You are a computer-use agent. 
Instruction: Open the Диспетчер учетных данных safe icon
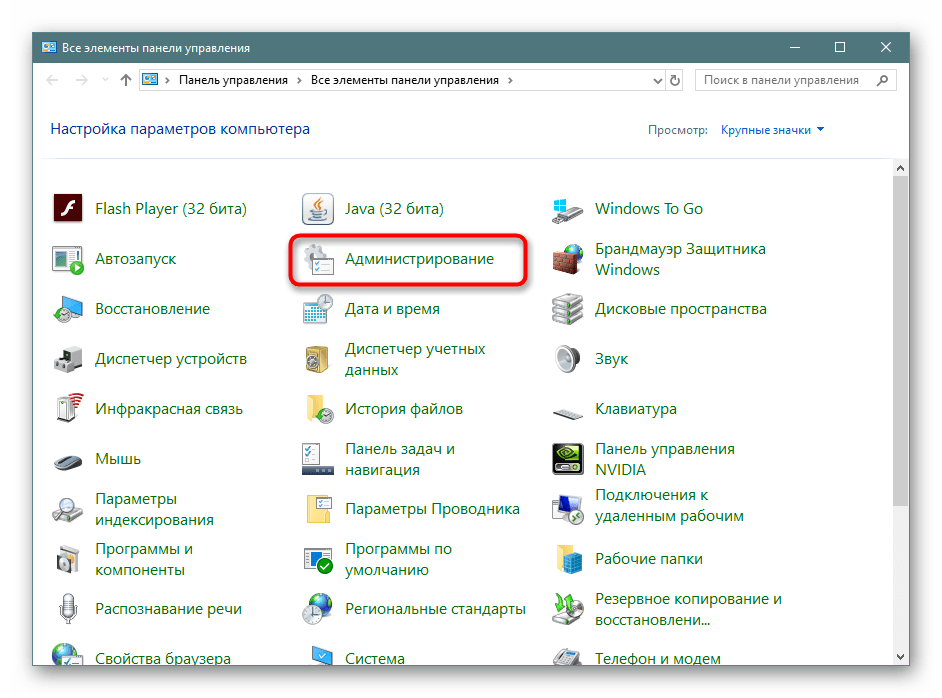(x=317, y=359)
